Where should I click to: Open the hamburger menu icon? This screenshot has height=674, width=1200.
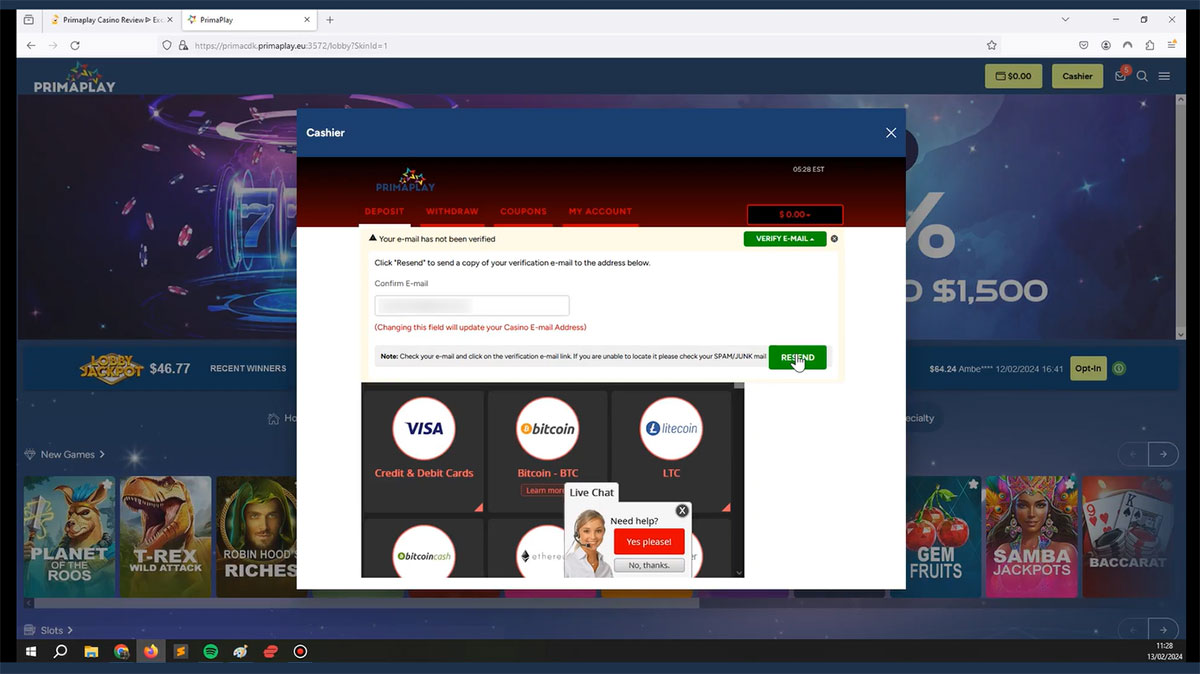click(x=1164, y=76)
